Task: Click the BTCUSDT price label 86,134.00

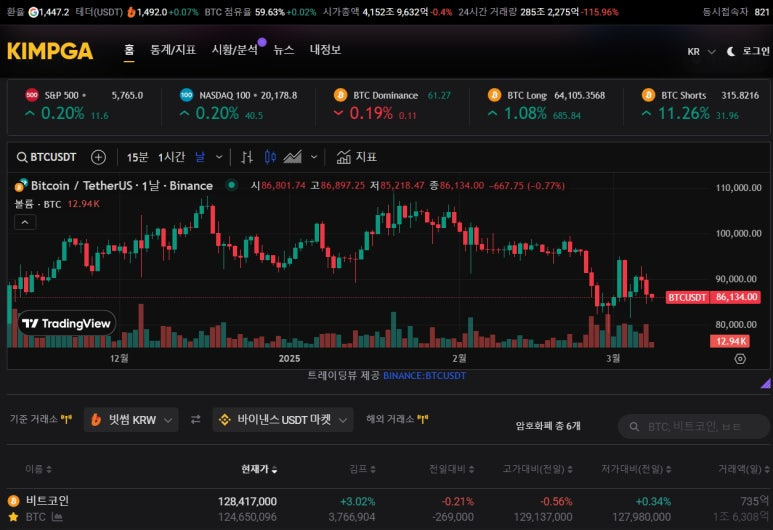Action: pos(713,297)
